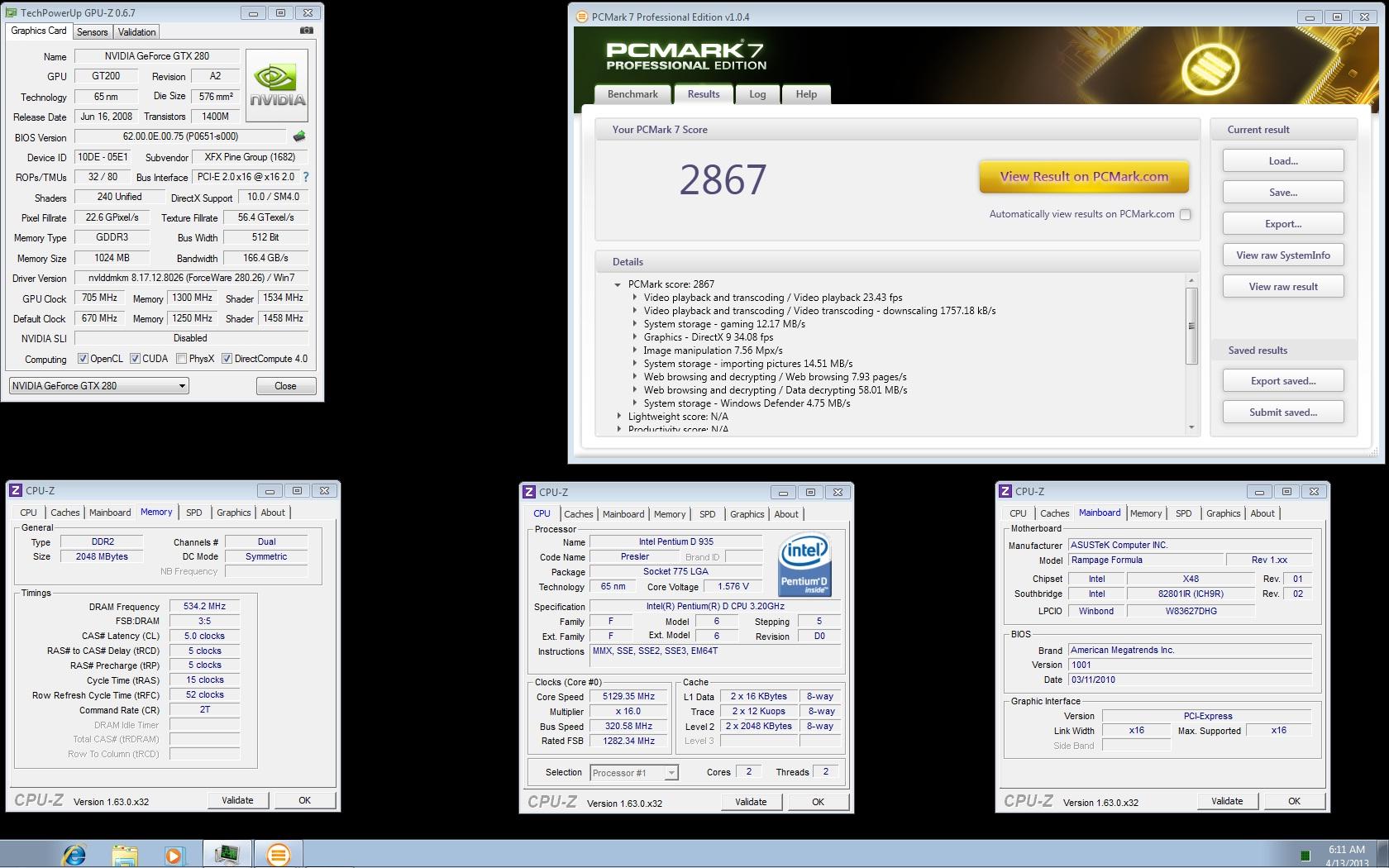Expand System storage importing pictures item

(635, 364)
